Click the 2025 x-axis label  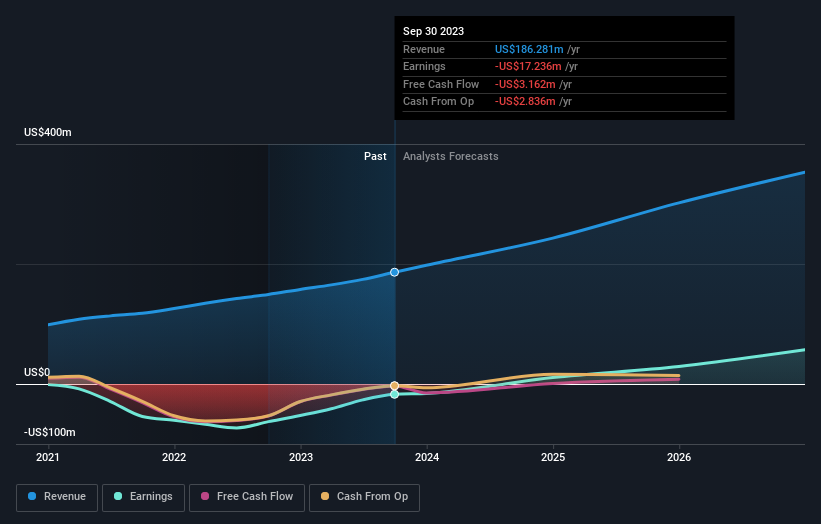click(553, 457)
